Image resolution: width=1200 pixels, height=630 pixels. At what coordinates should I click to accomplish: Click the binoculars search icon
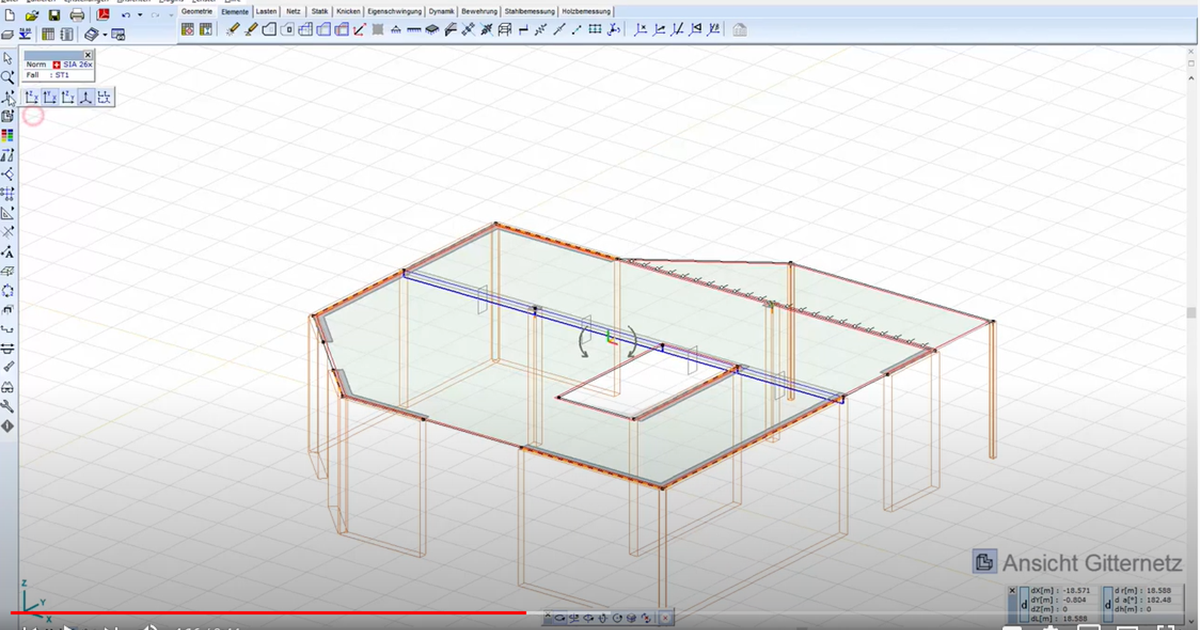pyautogui.click(x=8, y=387)
